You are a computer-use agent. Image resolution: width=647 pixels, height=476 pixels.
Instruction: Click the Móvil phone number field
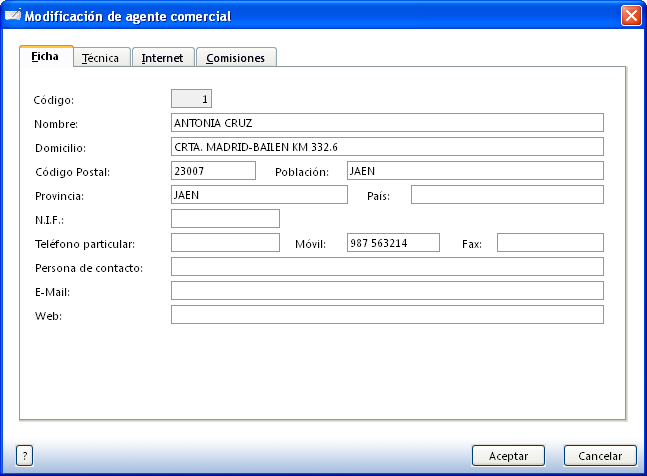392,243
